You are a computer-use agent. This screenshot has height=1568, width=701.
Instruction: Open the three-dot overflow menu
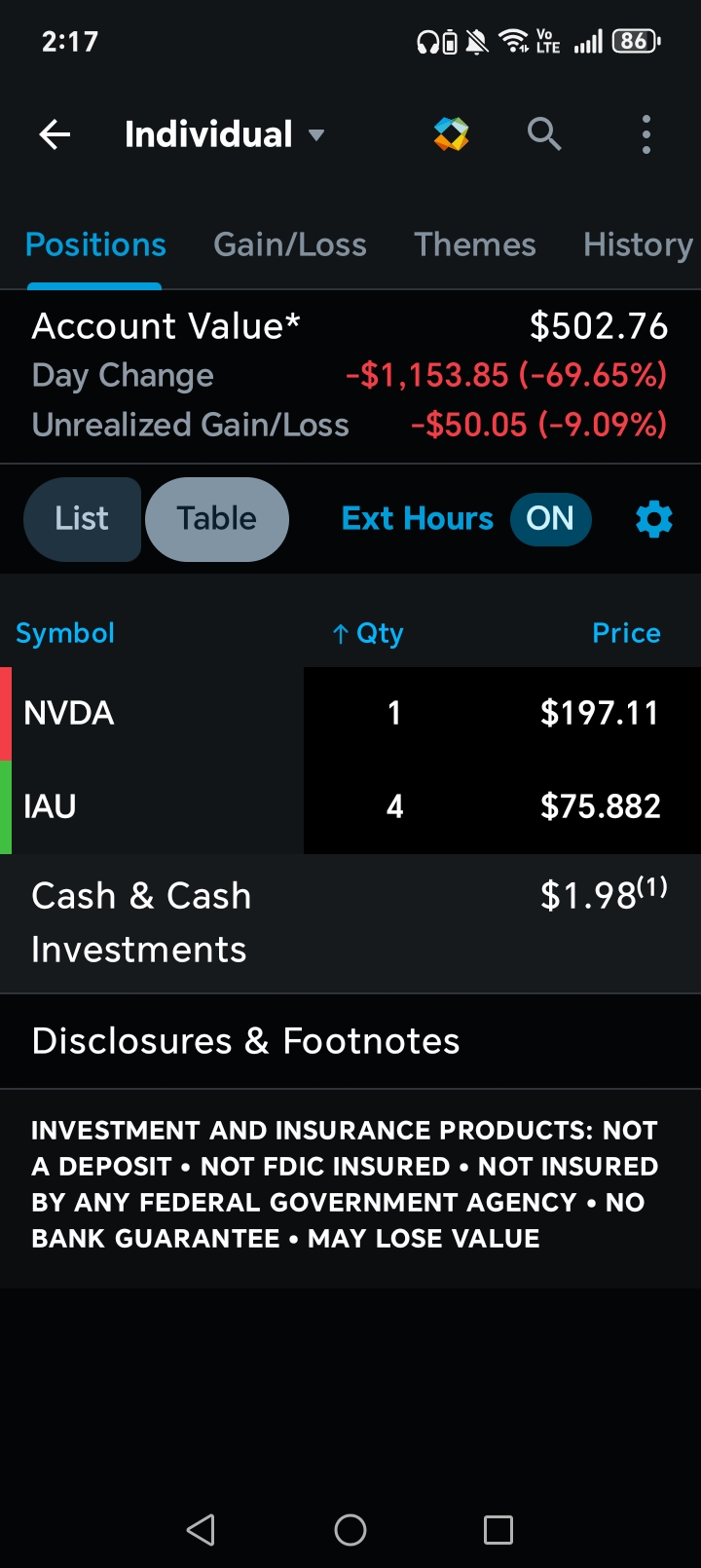[646, 134]
